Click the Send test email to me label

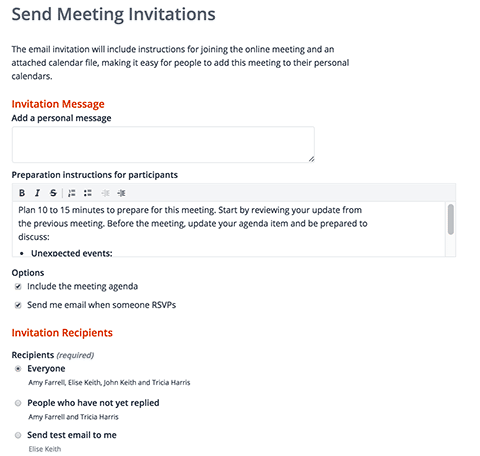[72, 435]
